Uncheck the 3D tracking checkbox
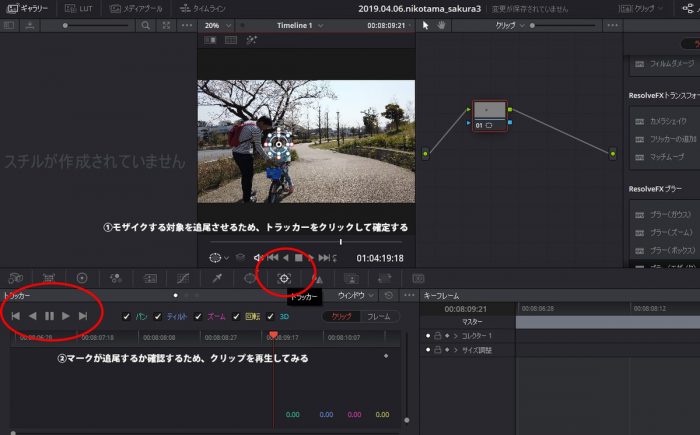700x435 pixels. pos(270,317)
